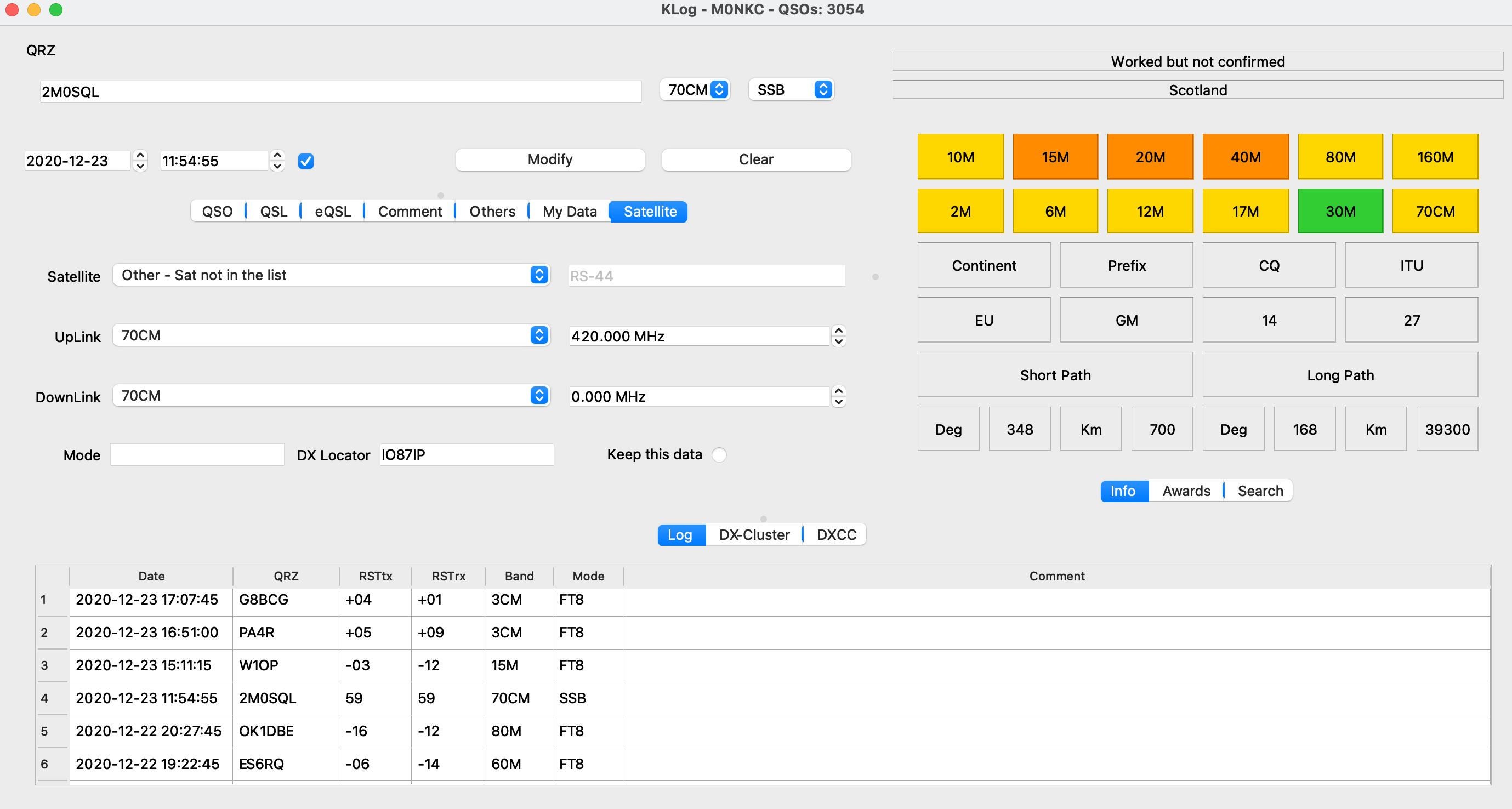Image resolution: width=1512 pixels, height=809 pixels.
Task: Click the DownLink frequency field 0.000 MHz
Action: tap(699, 397)
